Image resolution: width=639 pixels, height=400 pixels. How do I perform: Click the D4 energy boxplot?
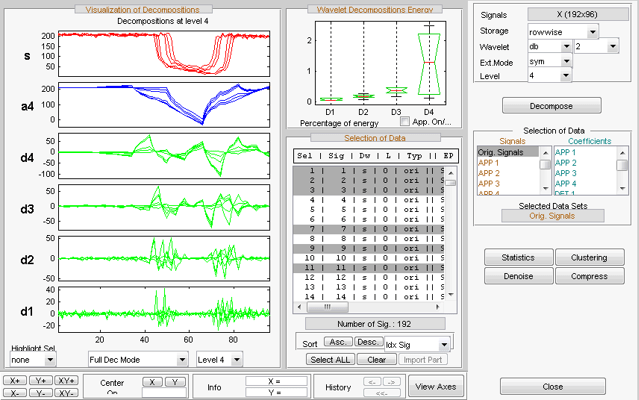pos(429,62)
